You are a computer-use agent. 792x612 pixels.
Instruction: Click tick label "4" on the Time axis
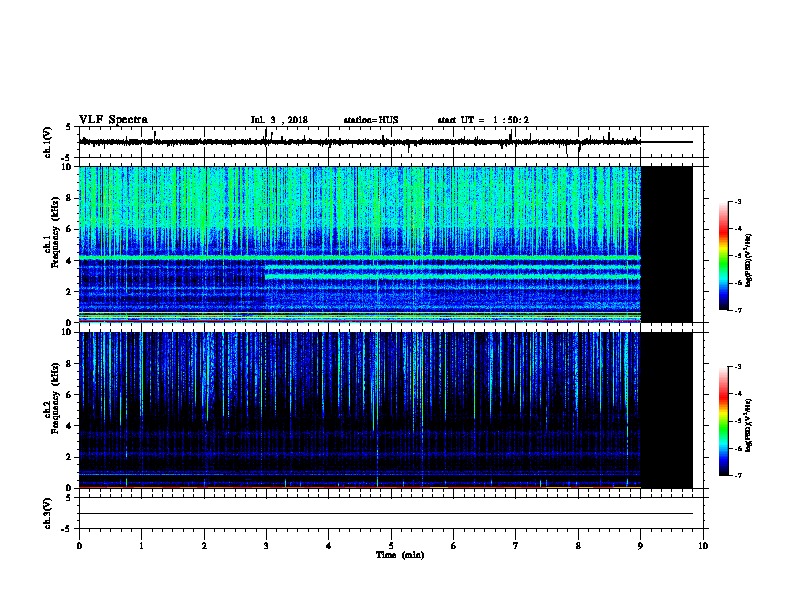tap(329, 546)
